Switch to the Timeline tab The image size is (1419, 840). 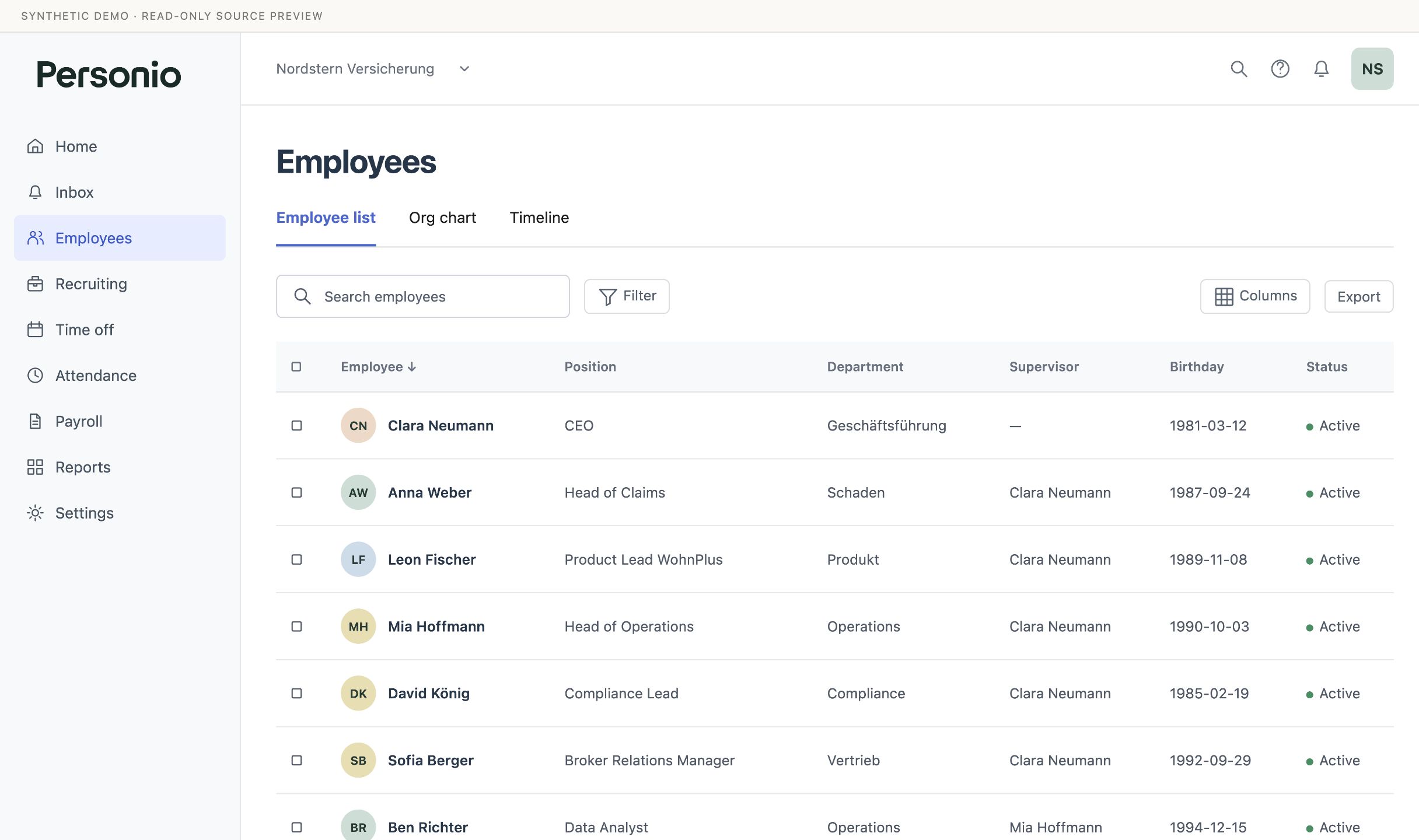point(539,218)
